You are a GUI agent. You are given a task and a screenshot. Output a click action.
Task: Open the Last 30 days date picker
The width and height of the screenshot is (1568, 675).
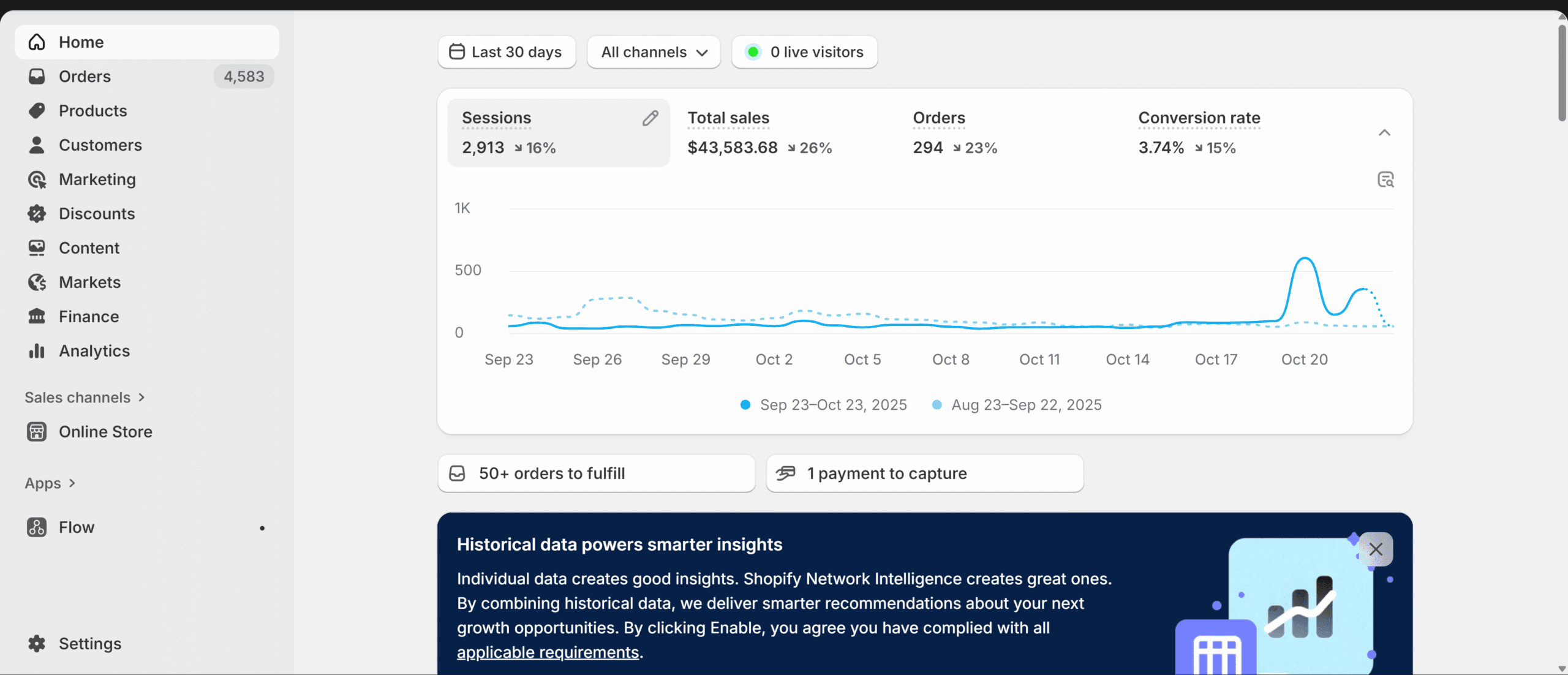[x=507, y=52]
